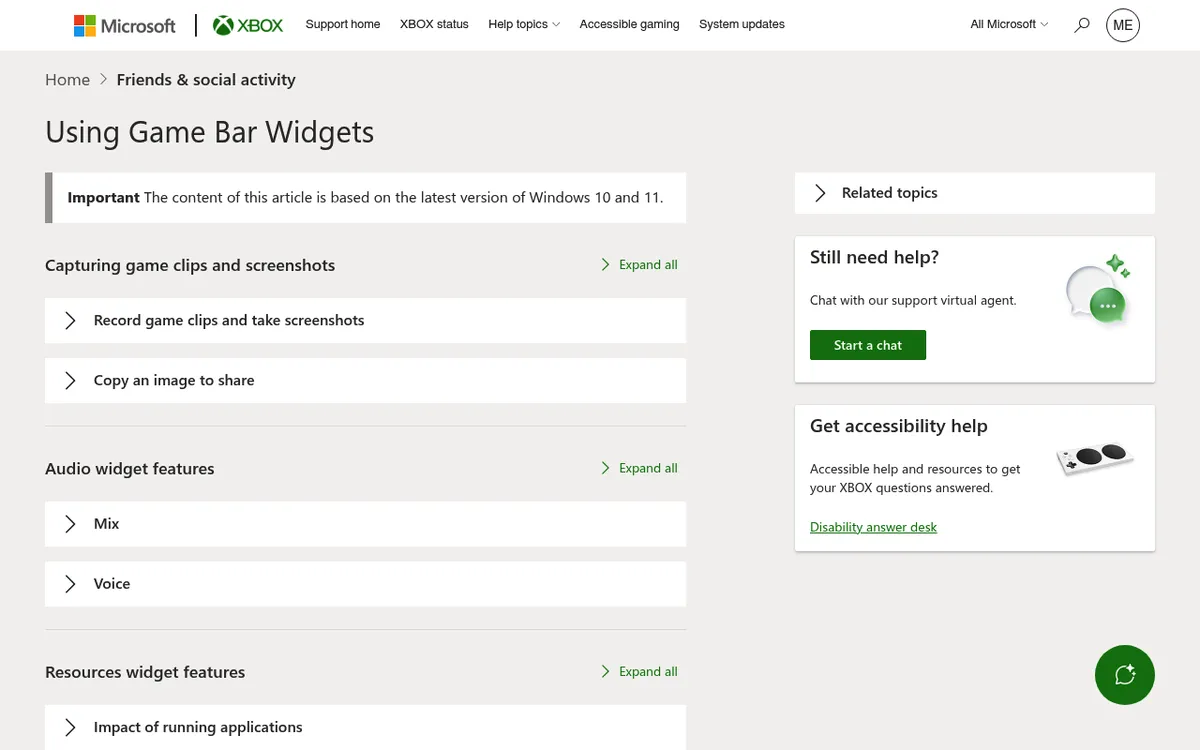Open the search magnifier icon
1200x750 pixels.
pyautogui.click(x=1082, y=25)
